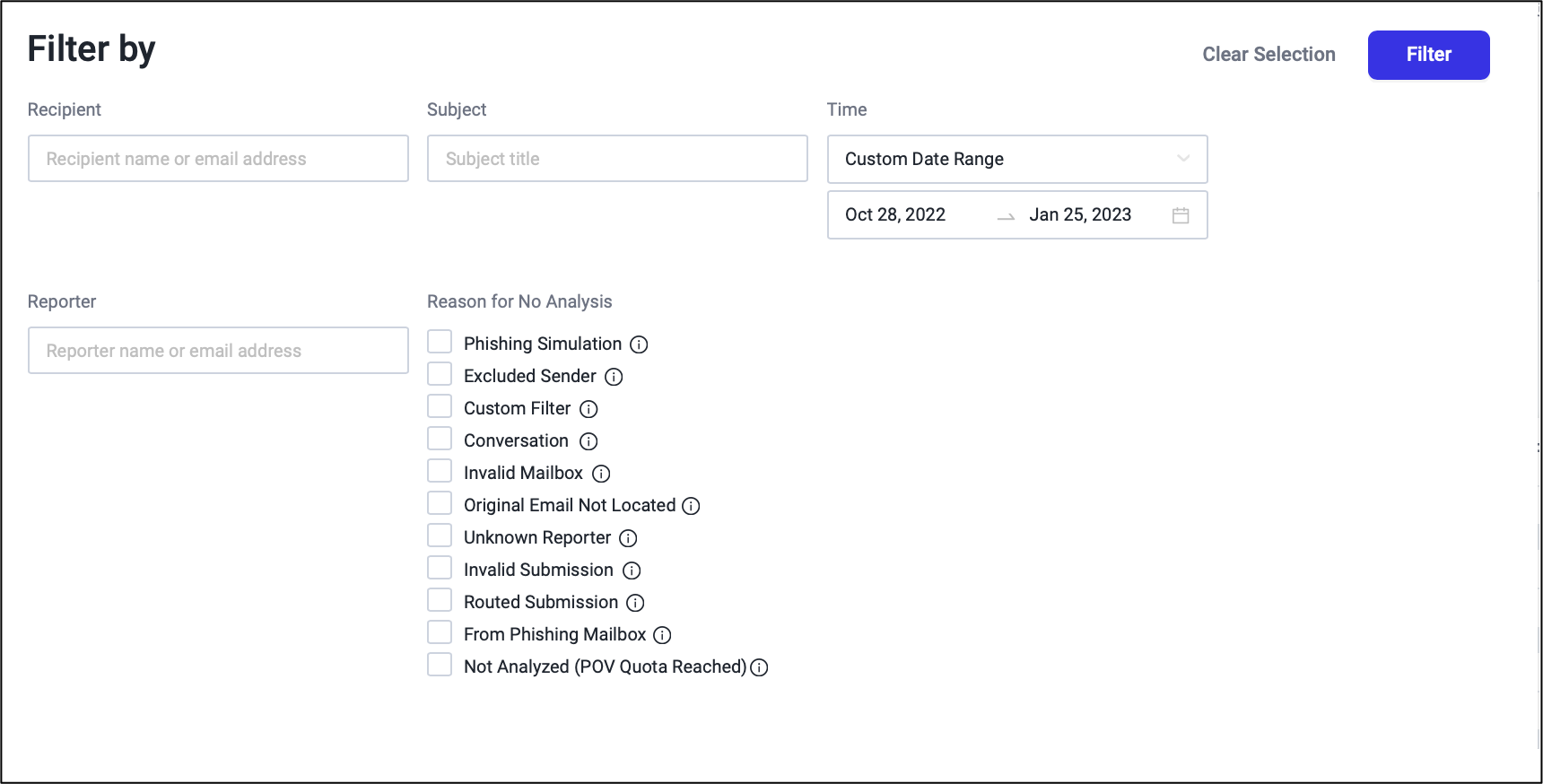Open calendar icon in date range field
The height and width of the screenshot is (784, 1543).
click(1181, 215)
